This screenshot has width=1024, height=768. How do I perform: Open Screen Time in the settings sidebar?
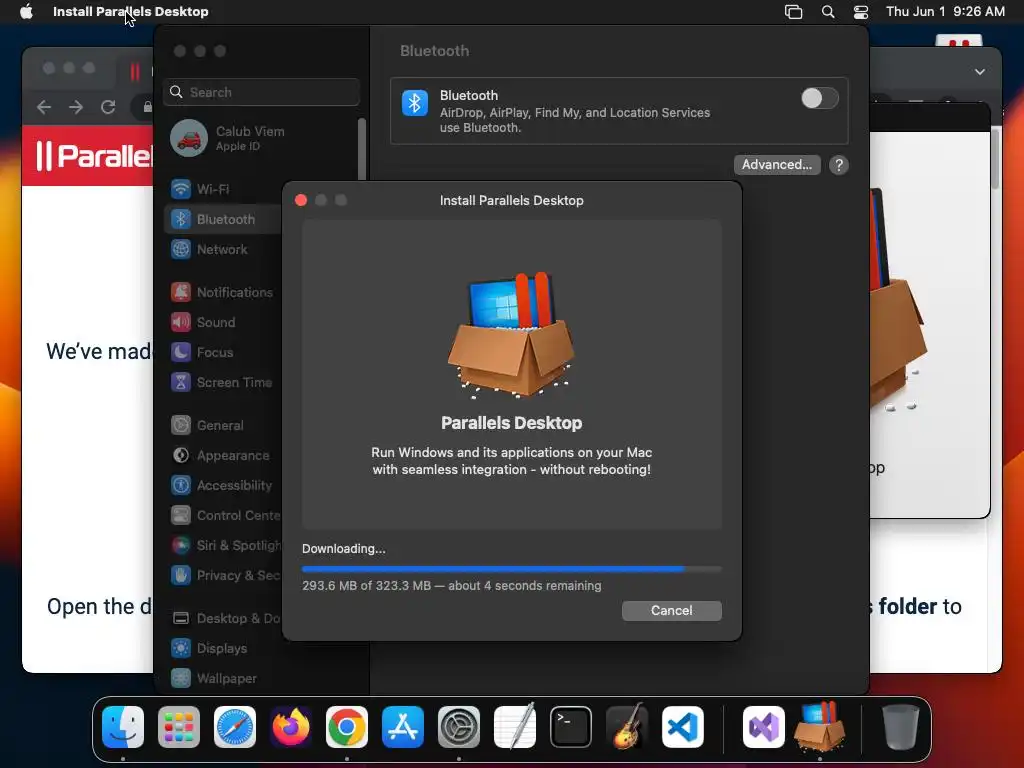(x=223, y=382)
